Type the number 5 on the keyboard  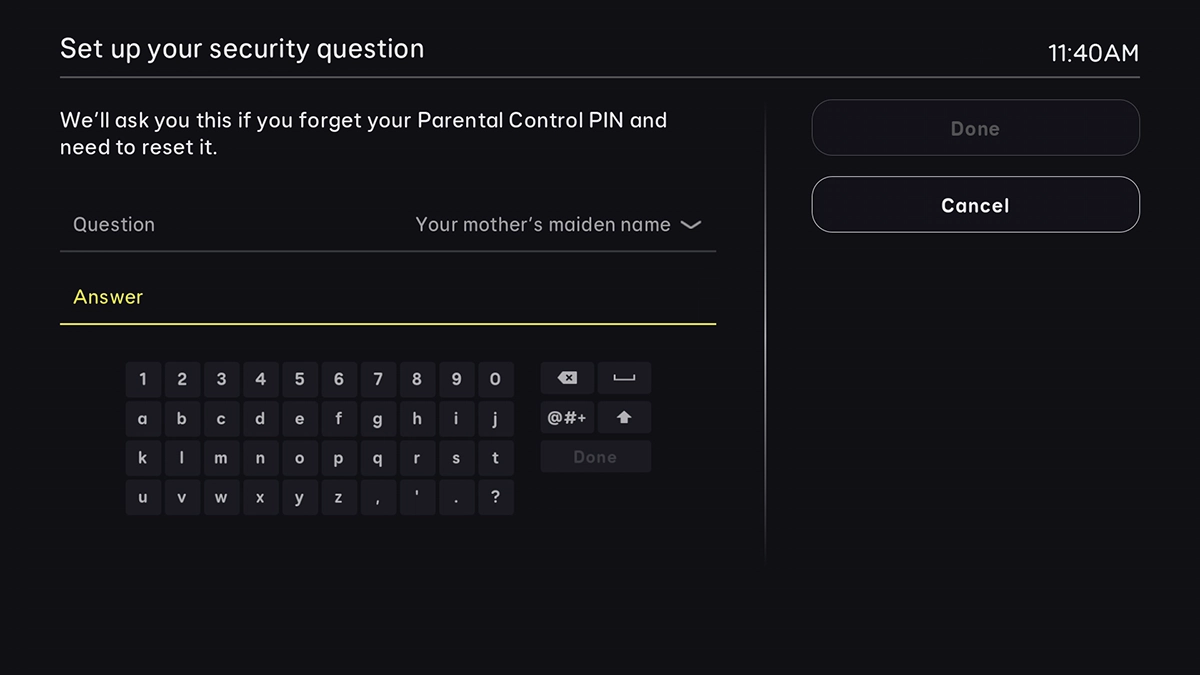point(299,378)
